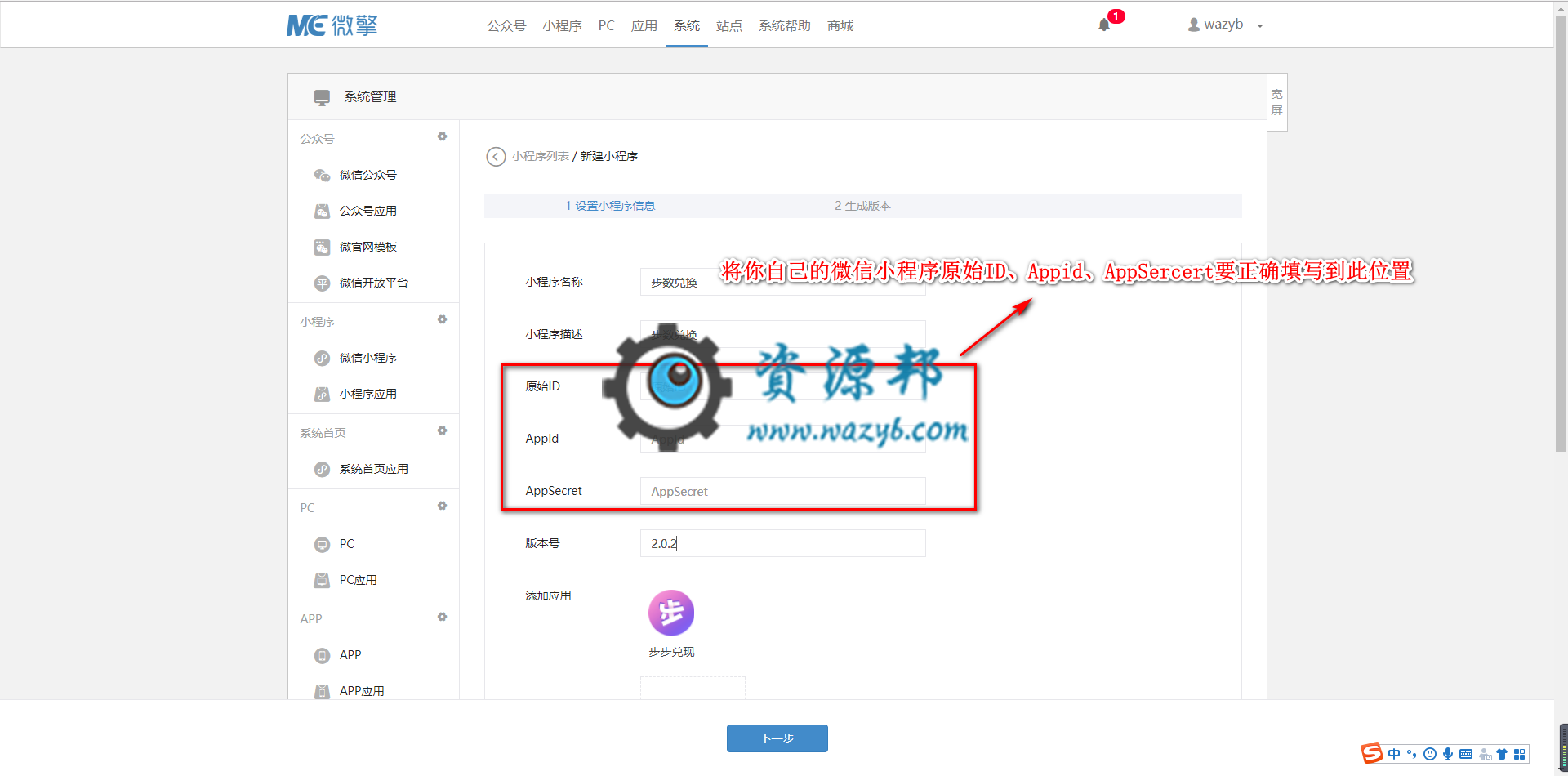Viewport: 1568px width, 776px height.
Task: Click the 下一步 button
Action: click(777, 738)
